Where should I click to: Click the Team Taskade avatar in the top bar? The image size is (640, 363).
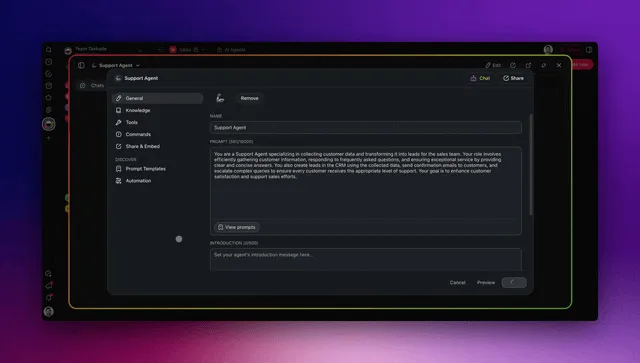tap(68, 50)
